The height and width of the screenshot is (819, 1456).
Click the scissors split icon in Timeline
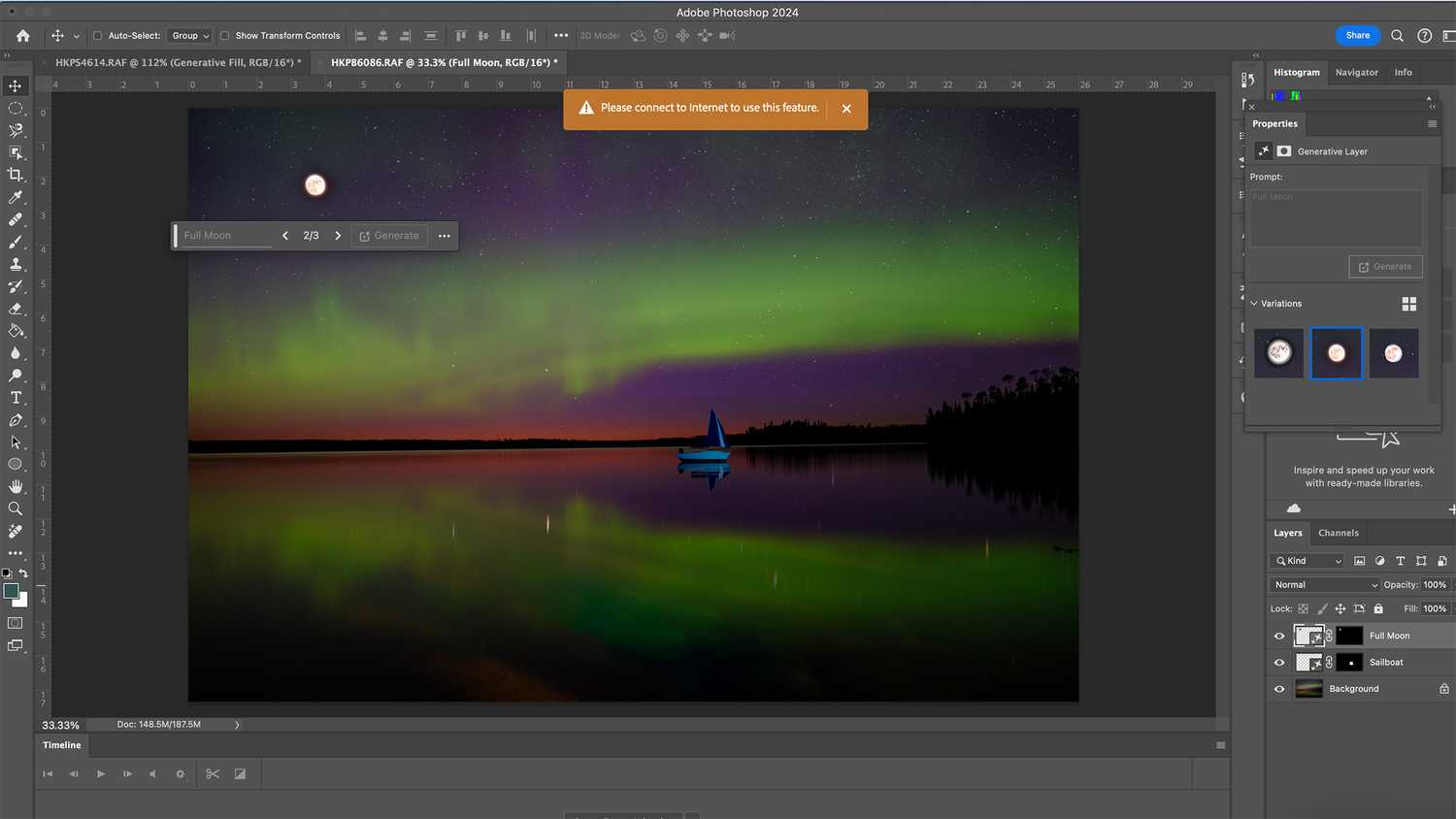click(213, 774)
